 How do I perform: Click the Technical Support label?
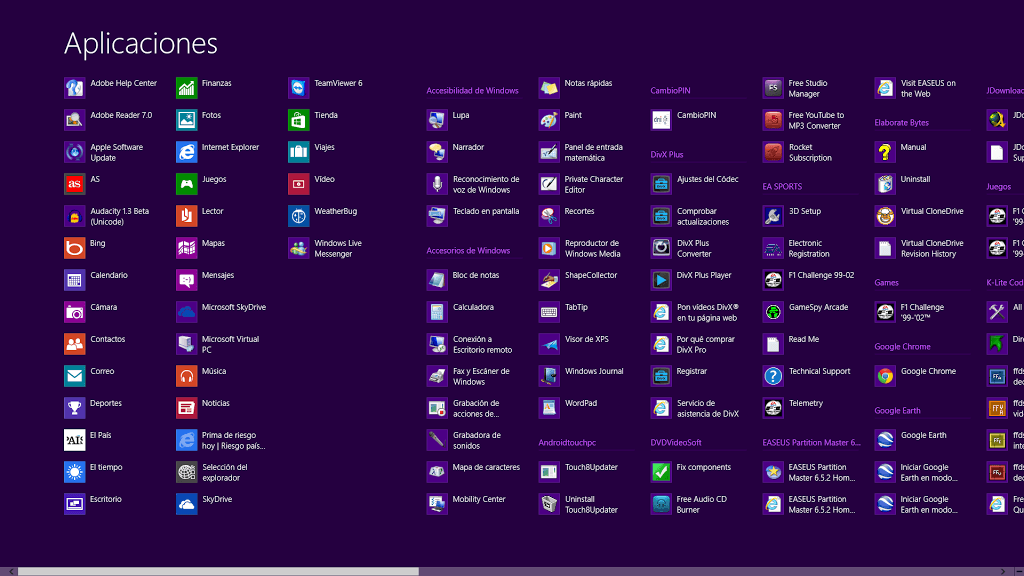point(820,371)
